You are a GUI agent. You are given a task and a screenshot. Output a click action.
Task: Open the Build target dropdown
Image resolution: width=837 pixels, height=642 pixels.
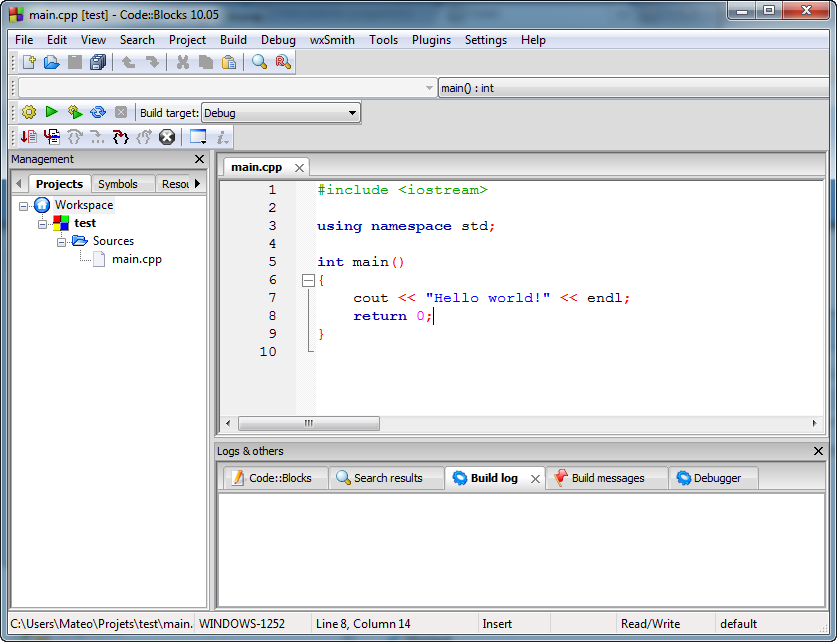(350, 112)
